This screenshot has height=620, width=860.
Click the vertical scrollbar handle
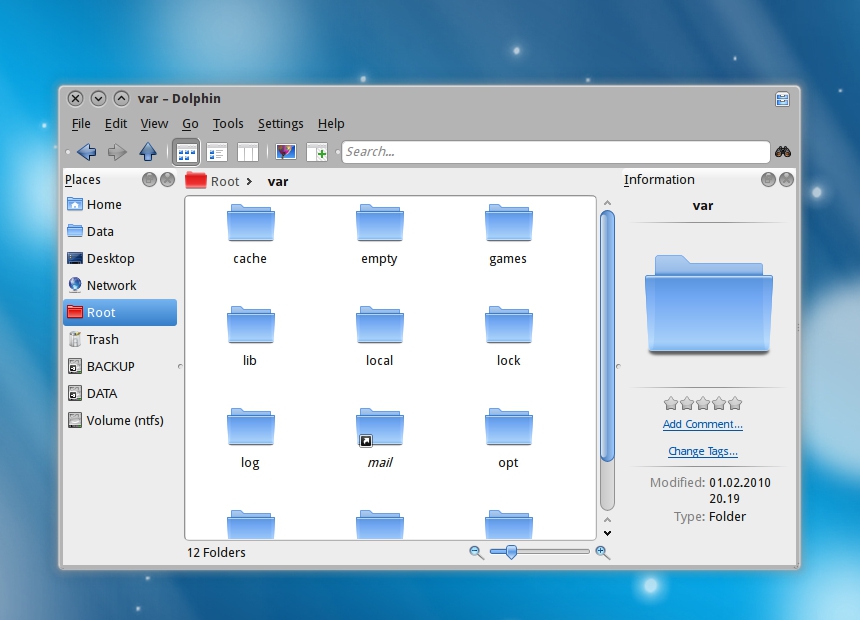click(x=607, y=336)
